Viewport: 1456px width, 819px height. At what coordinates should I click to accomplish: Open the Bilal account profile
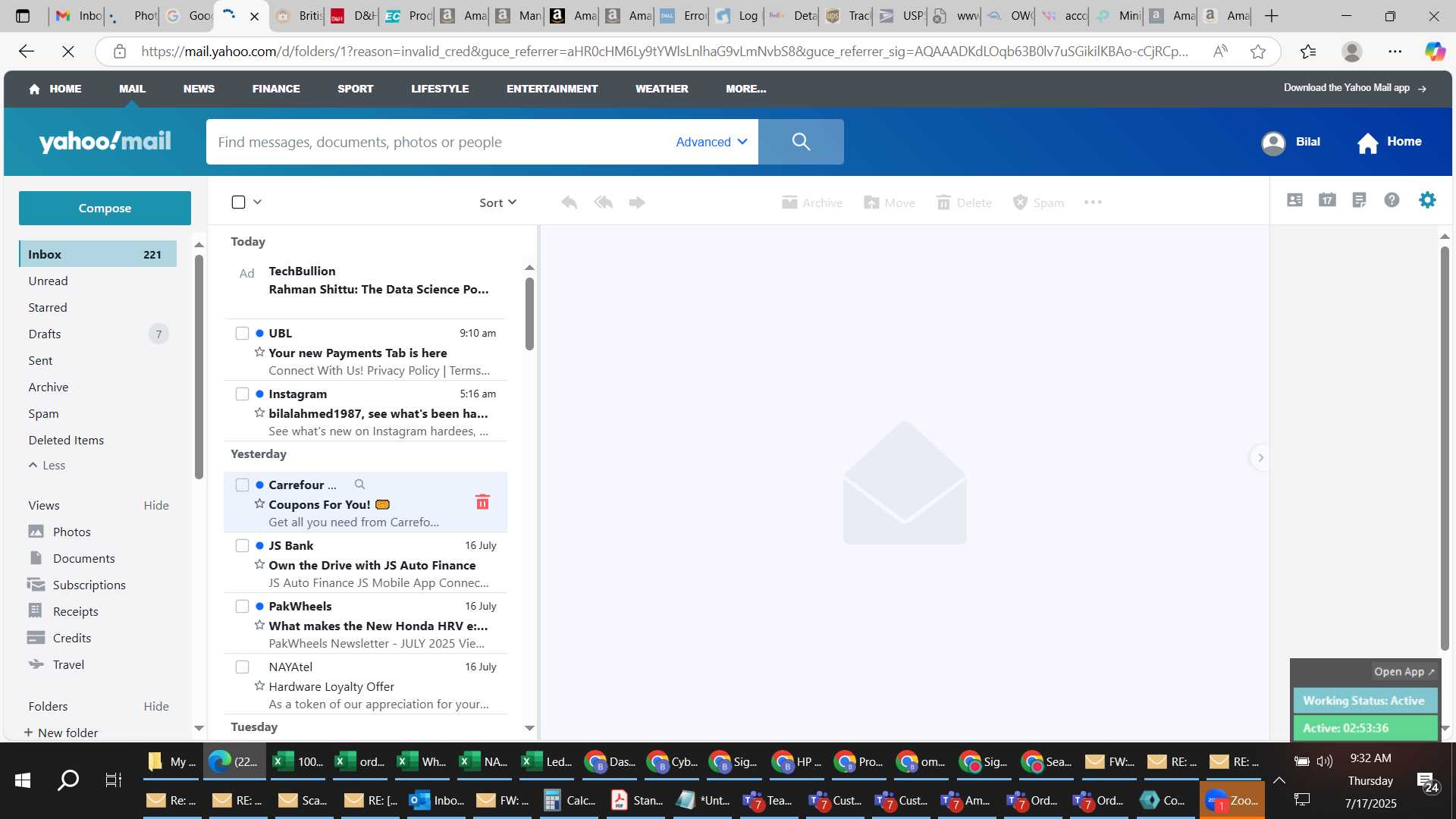coord(1291,142)
